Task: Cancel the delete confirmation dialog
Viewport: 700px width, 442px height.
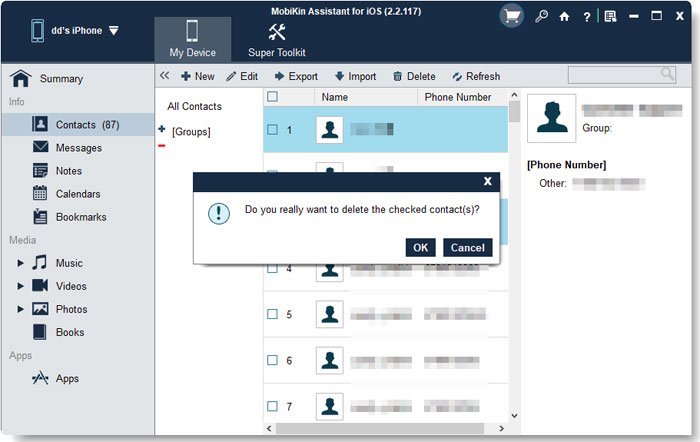Action: pyautogui.click(x=467, y=248)
